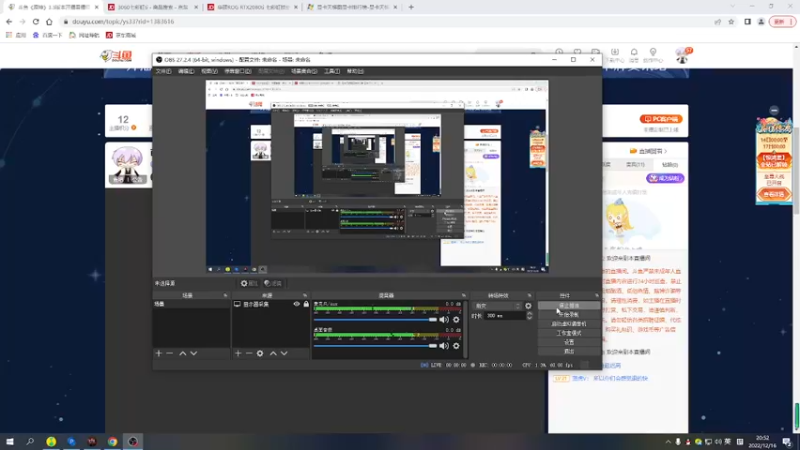Remove the selected source with minus icon

[249, 353]
